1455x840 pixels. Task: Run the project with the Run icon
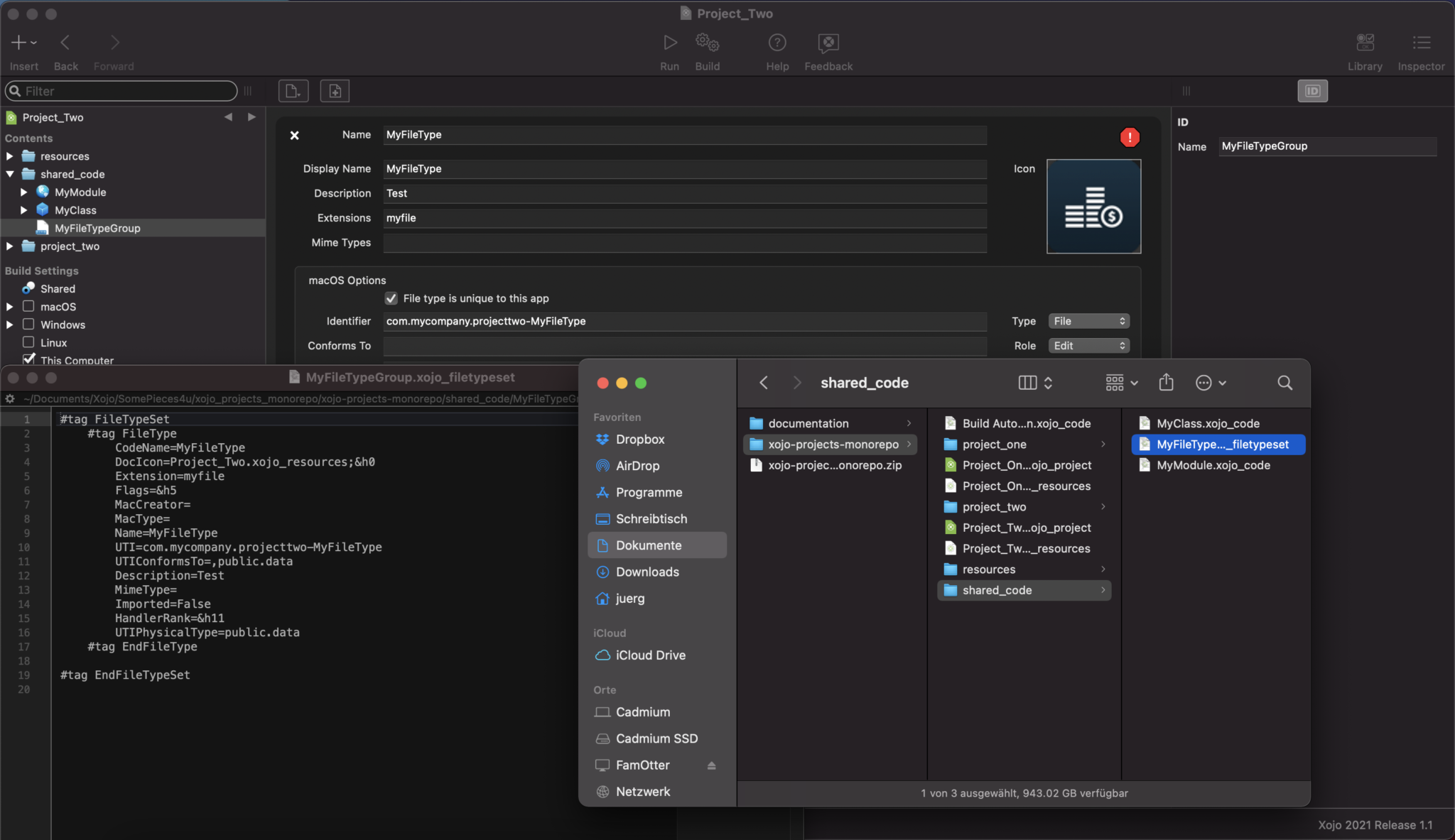tap(669, 43)
